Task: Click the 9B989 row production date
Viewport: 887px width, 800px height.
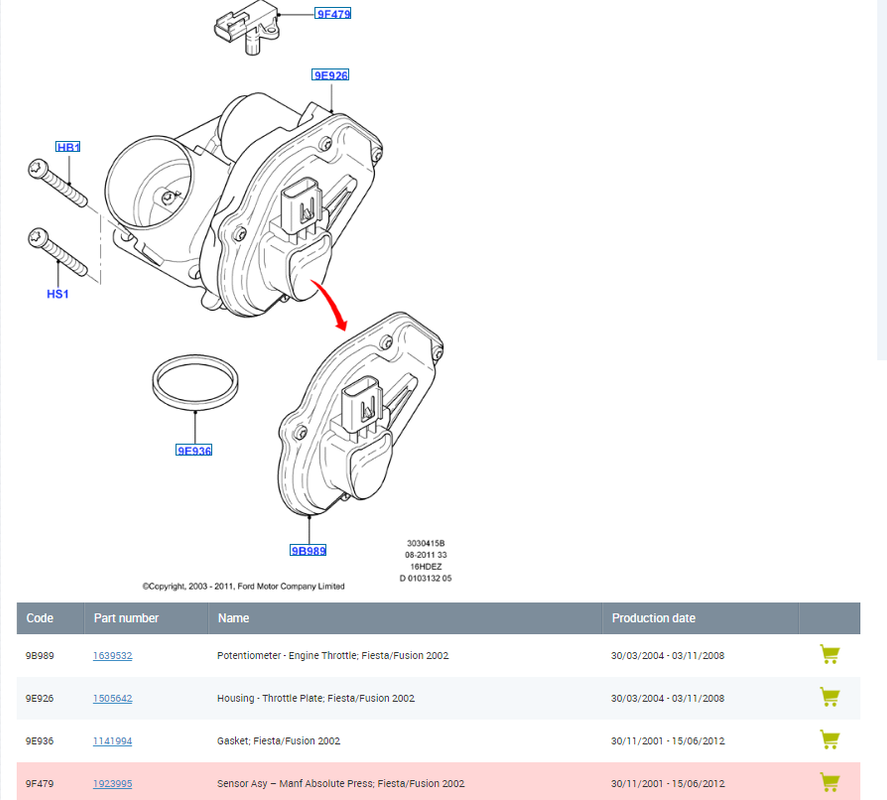Action: click(x=668, y=656)
